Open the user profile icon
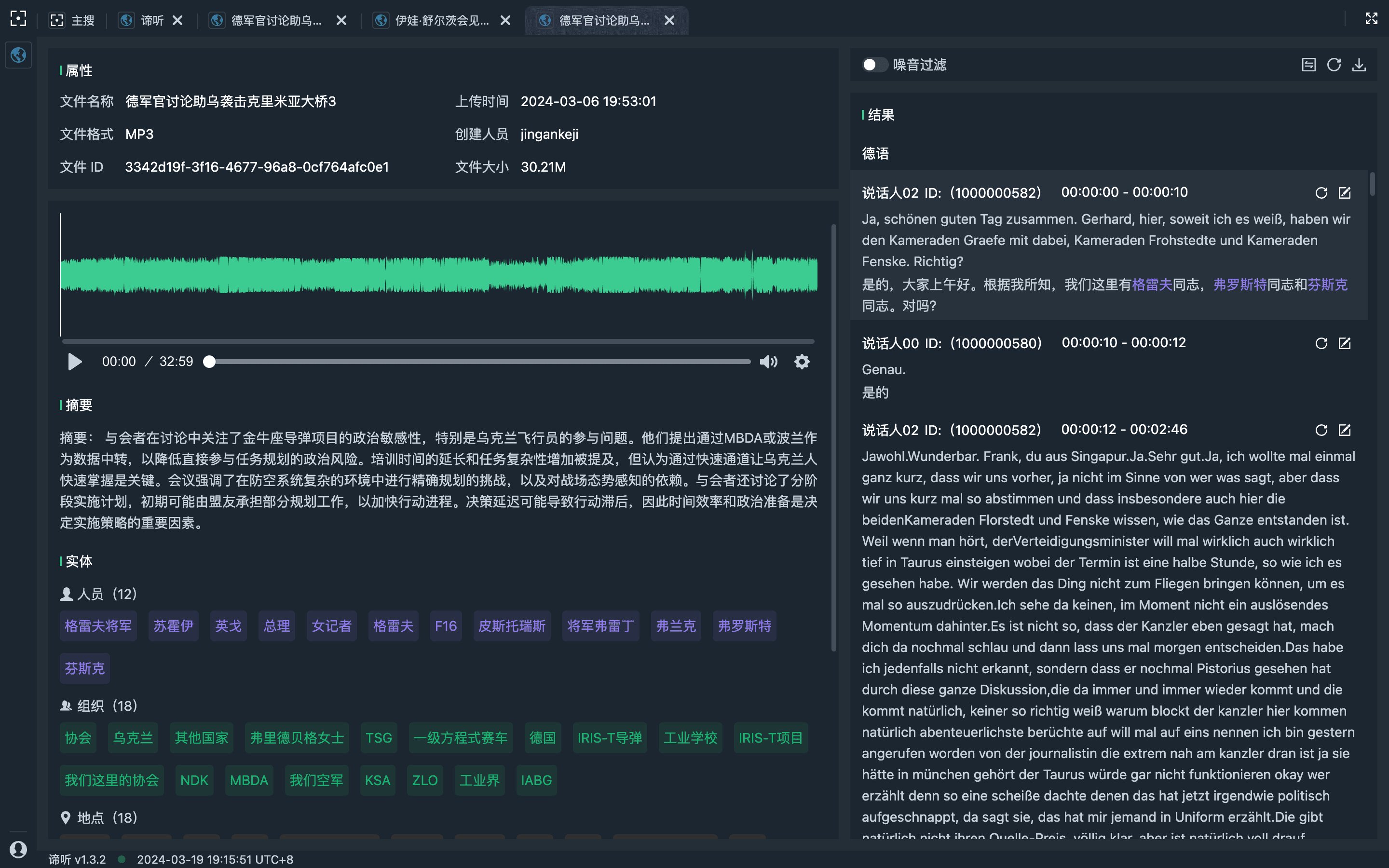This screenshot has height=868, width=1389. click(18, 849)
